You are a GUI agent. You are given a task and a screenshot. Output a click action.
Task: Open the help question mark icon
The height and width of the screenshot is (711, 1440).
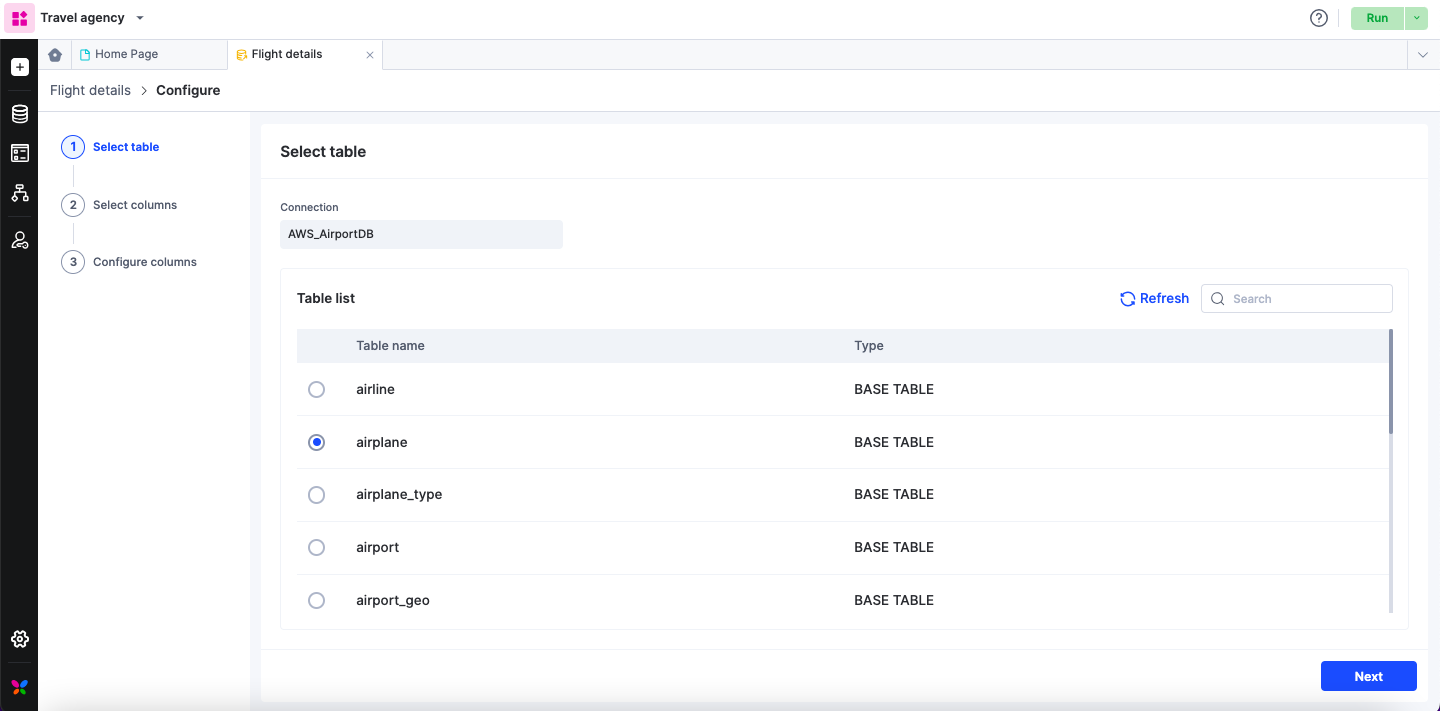[1319, 18]
